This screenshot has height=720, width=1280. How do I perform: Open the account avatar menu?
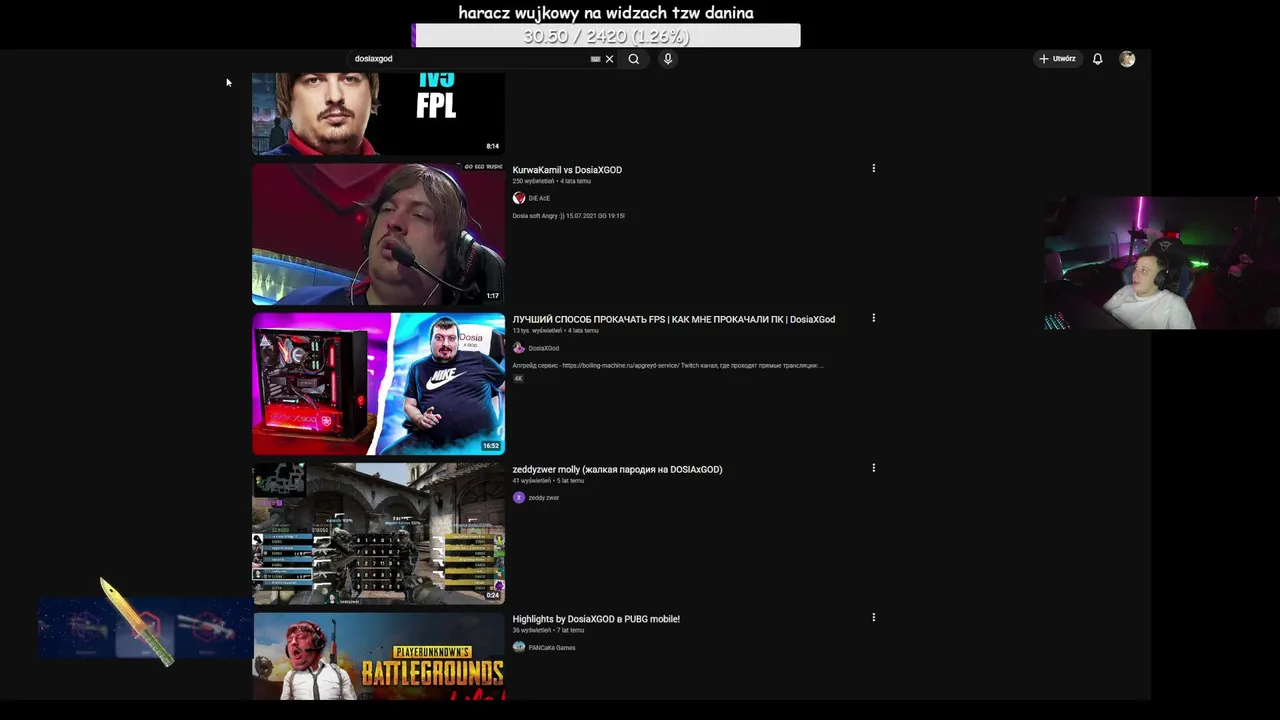click(x=1127, y=59)
